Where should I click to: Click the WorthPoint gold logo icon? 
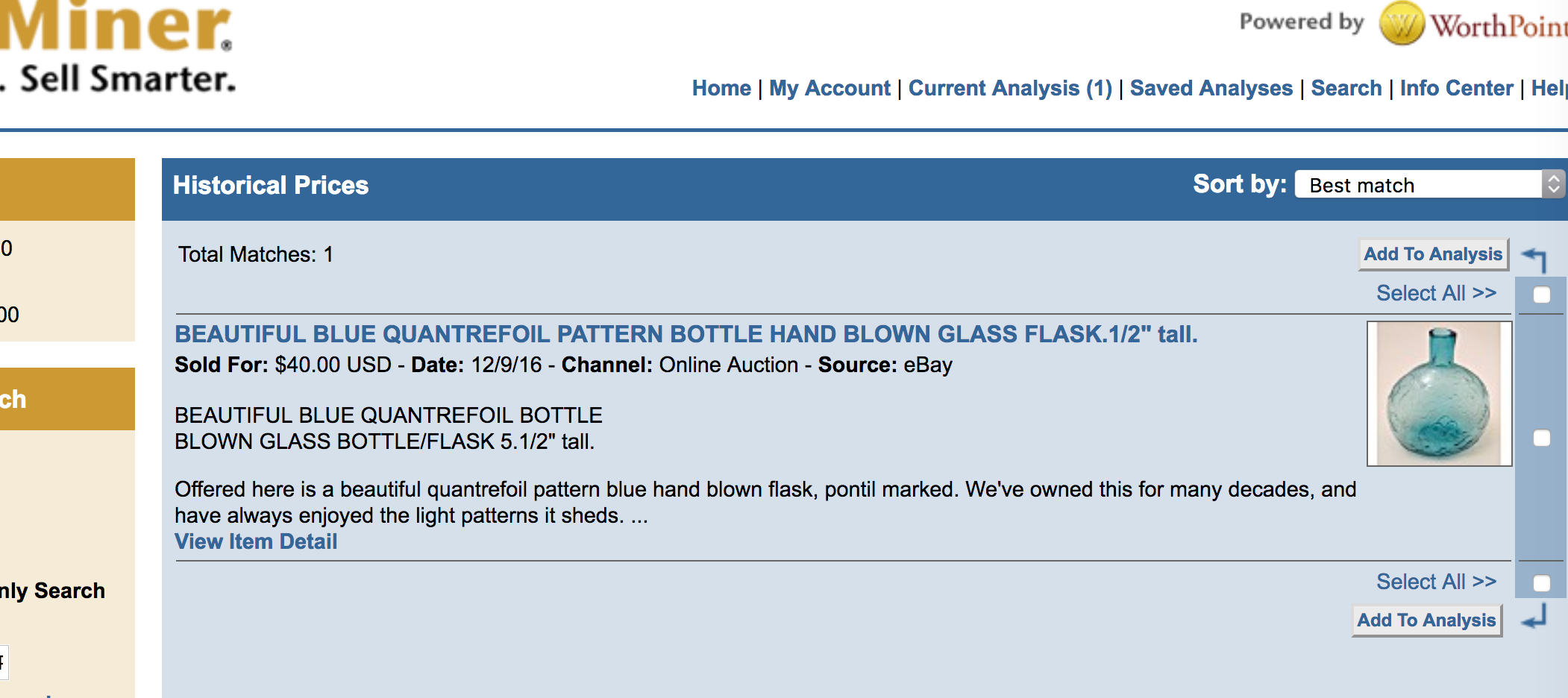coord(1402,24)
